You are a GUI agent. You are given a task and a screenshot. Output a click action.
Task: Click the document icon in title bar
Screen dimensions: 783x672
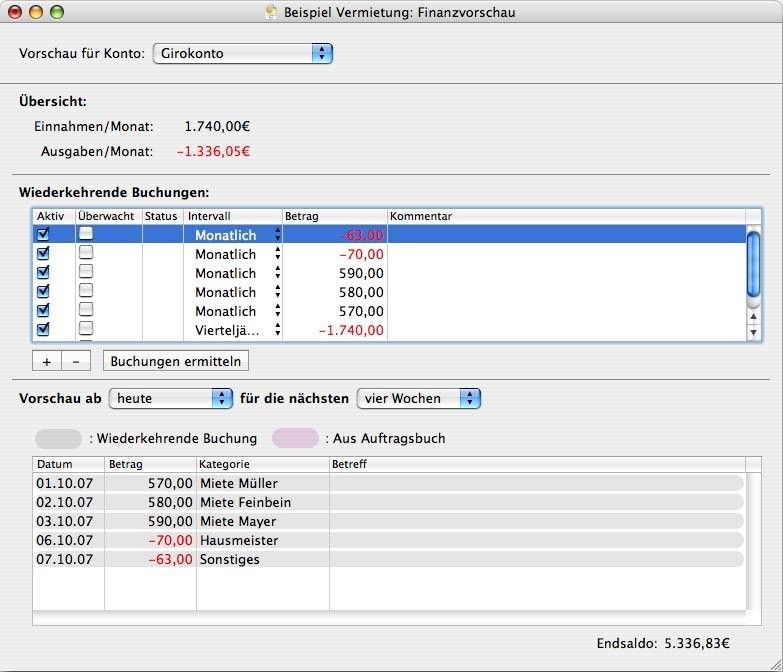click(270, 13)
